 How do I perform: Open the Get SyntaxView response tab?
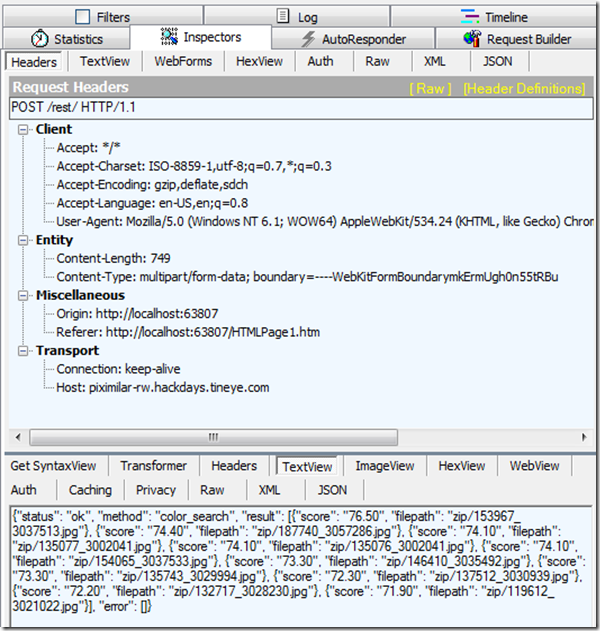pos(53,466)
